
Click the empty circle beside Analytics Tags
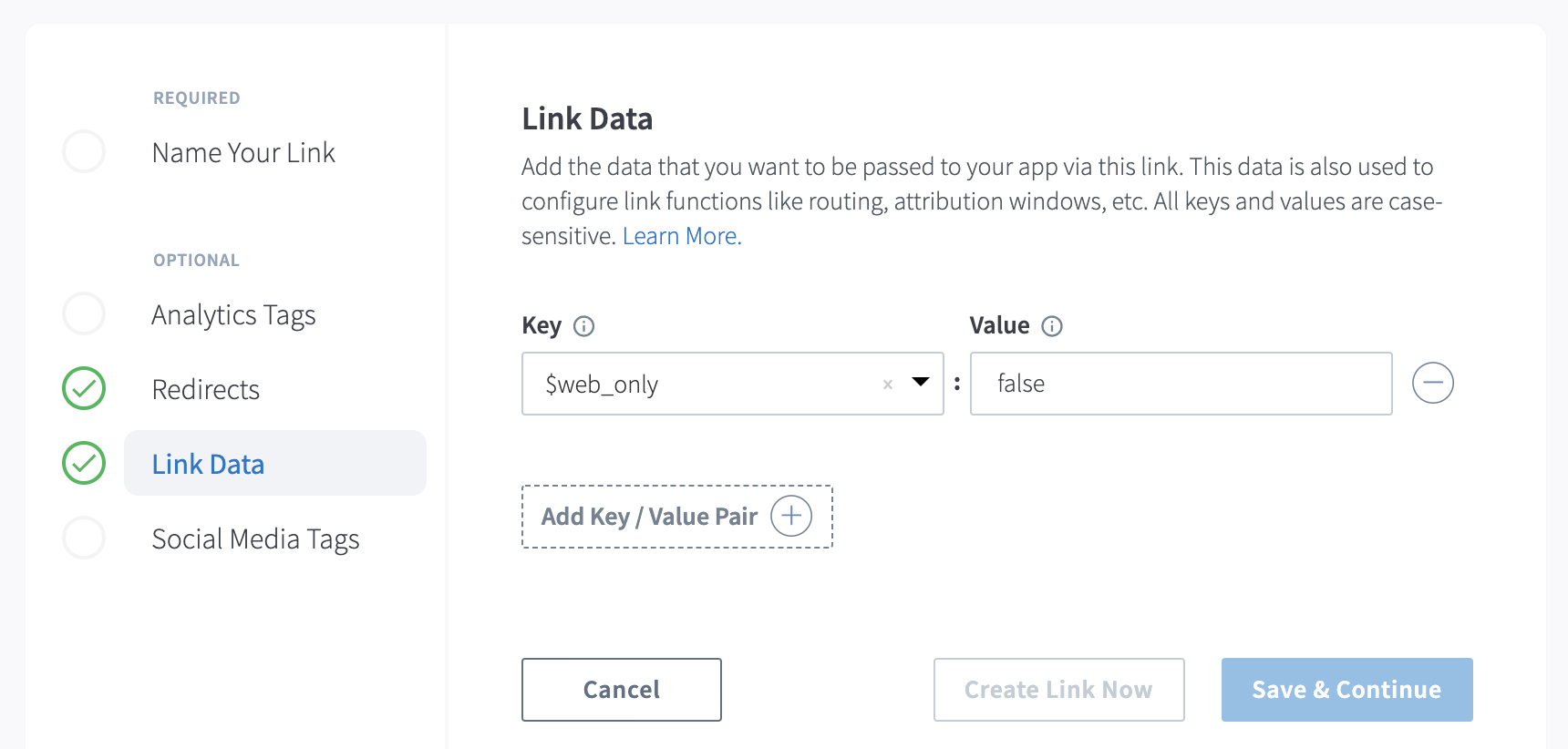point(84,314)
